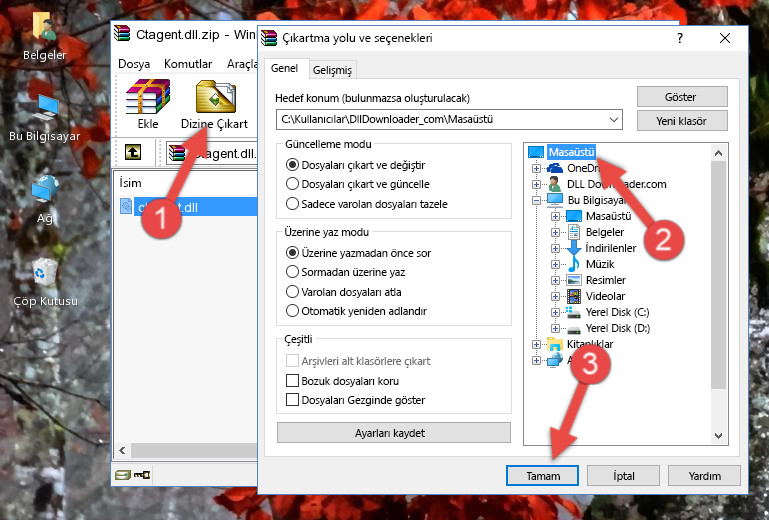Expand the DLL Downloader.com tree node
The width and height of the screenshot is (769, 520).
[x=536, y=184]
